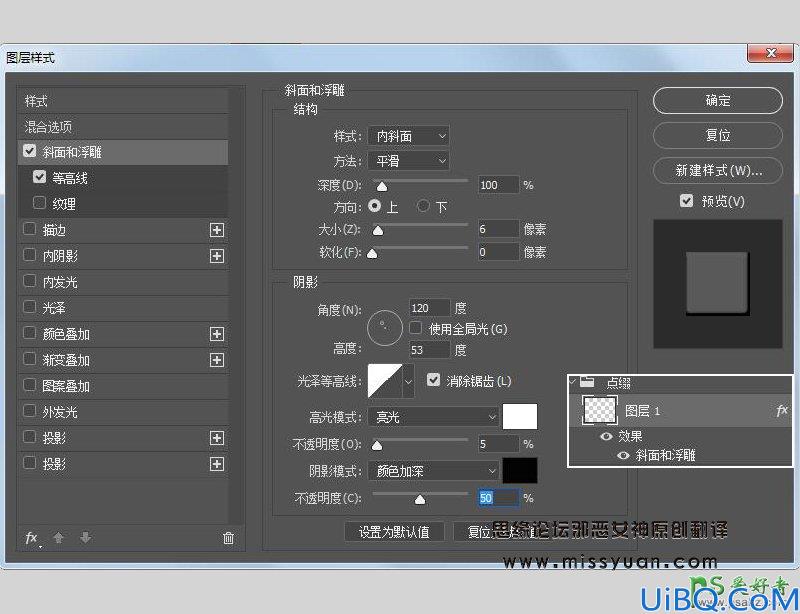The height and width of the screenshot is (614, 800).
Task: Click shadow 不透明度(C) slider handle
Action: tap(419, 499)
